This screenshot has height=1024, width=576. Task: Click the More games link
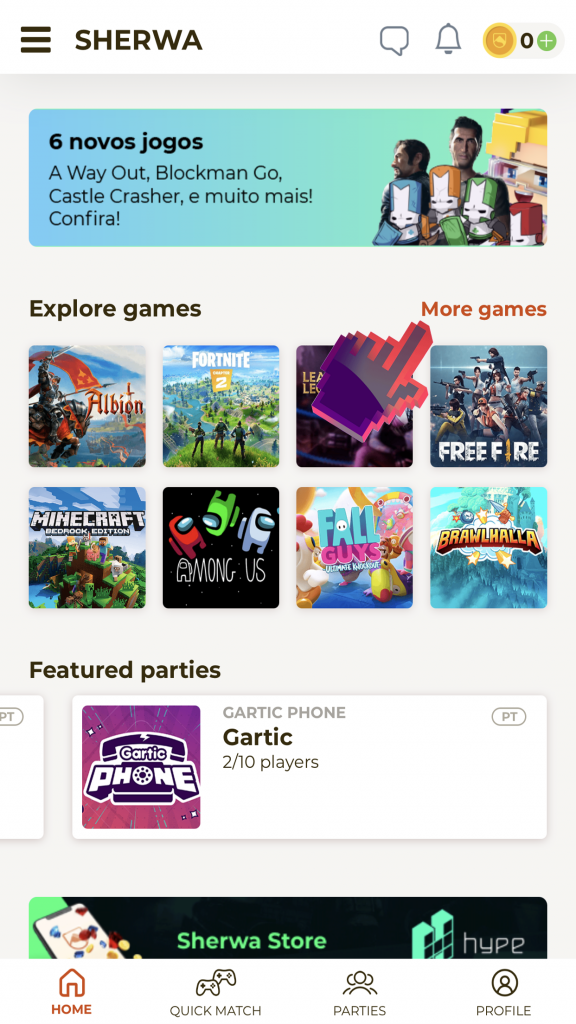pyautogui.click(x=483, y=309)
